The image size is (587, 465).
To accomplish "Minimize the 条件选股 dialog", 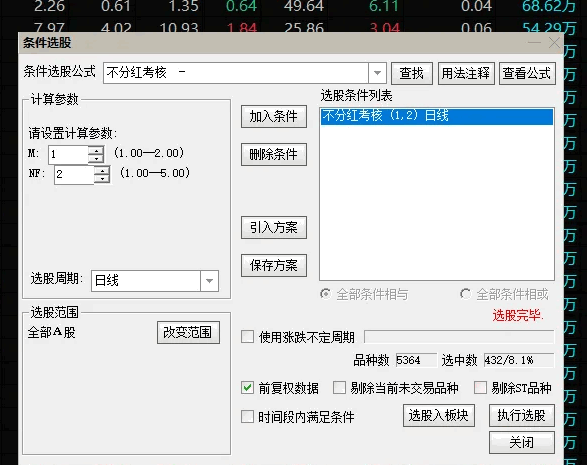I will coord(534,43).
